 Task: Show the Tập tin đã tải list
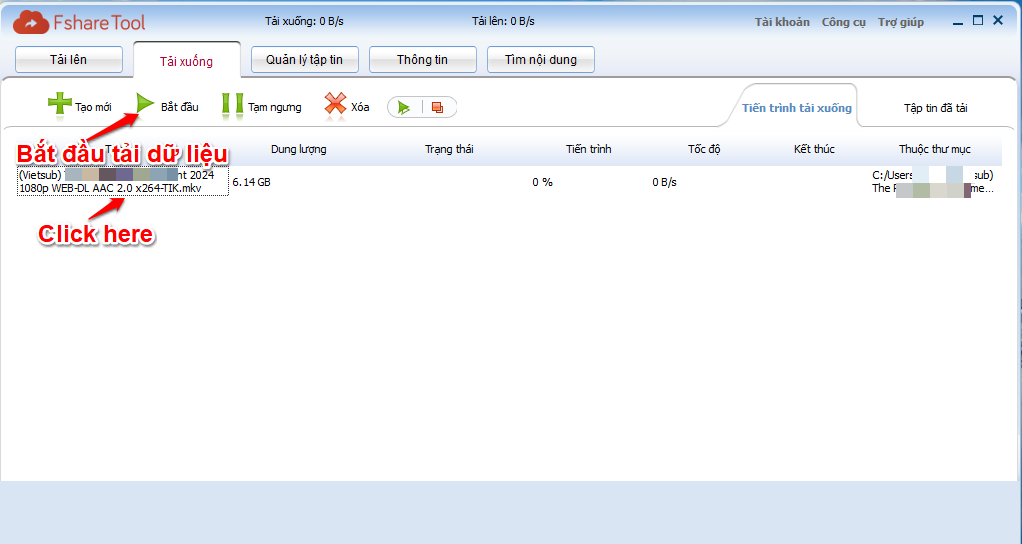pyautogui.click(x=935, y=108)
